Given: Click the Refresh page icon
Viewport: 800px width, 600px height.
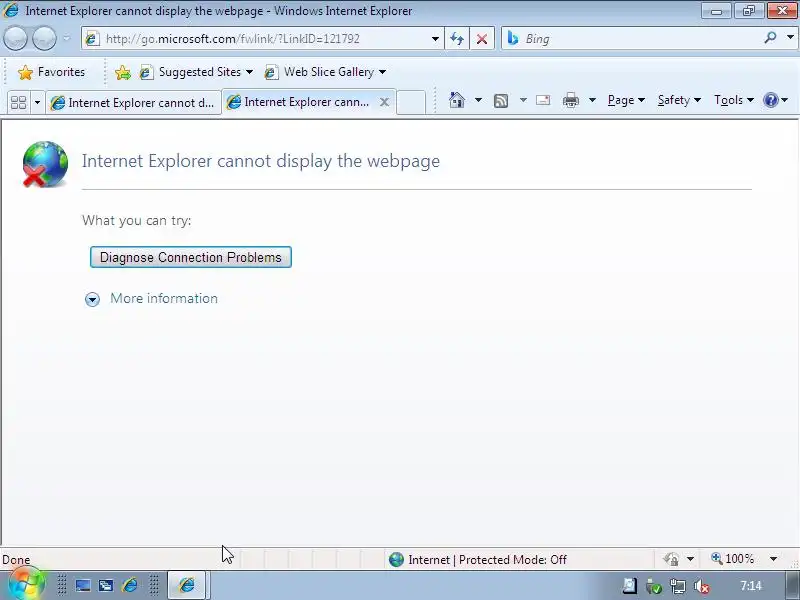Looking at the screenshot, I should tap(457, 39).
